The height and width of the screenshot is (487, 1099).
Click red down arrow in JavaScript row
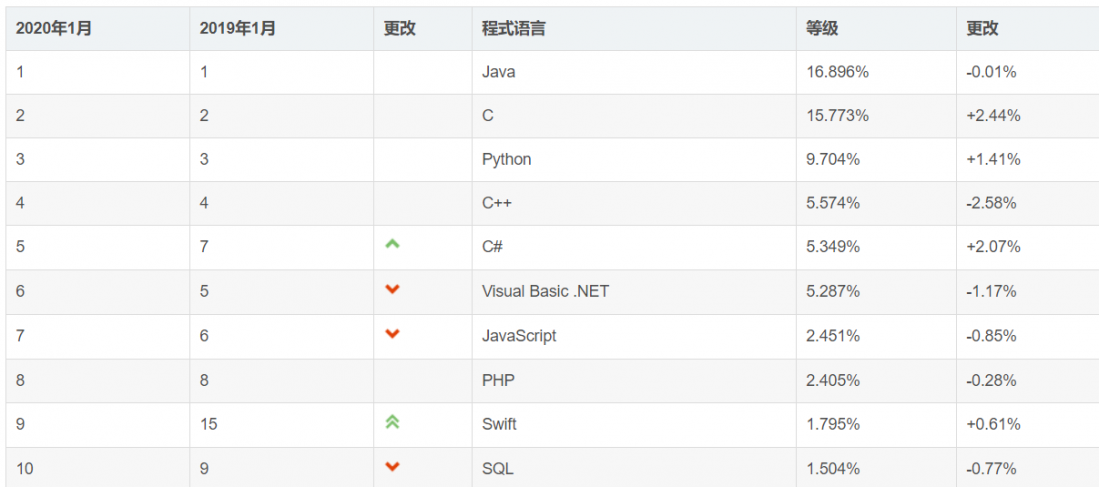(x=392, y=333)
